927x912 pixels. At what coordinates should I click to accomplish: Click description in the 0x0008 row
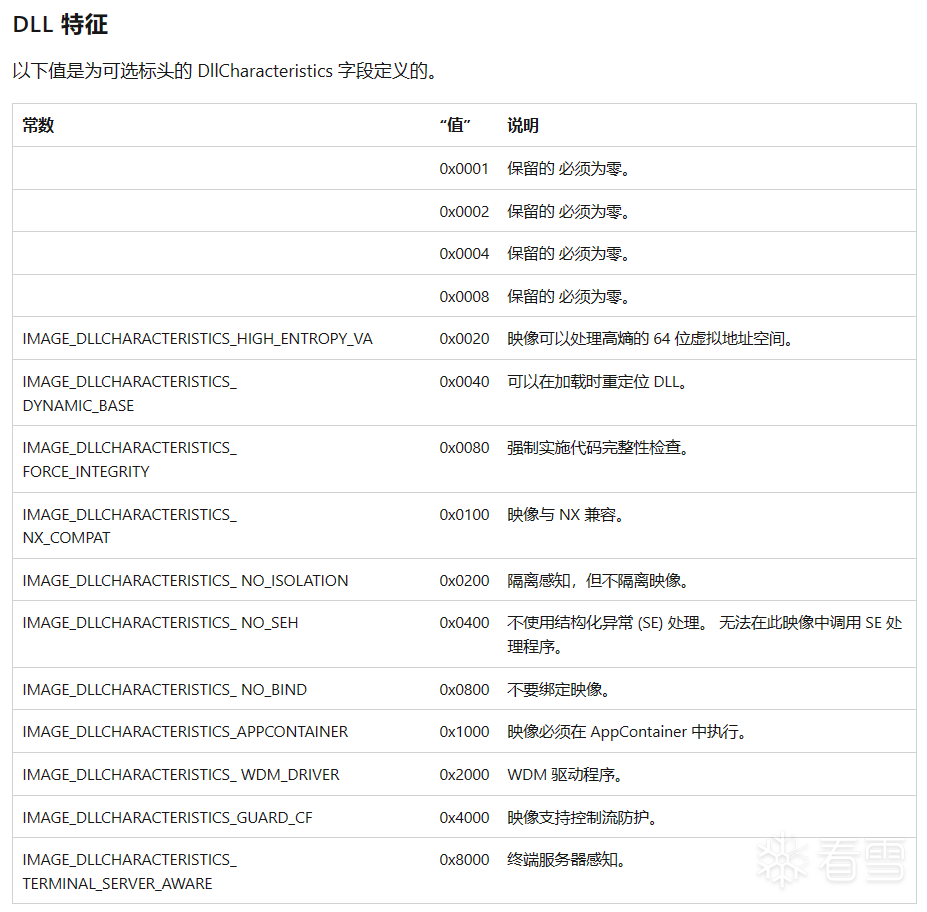(568, 297)
